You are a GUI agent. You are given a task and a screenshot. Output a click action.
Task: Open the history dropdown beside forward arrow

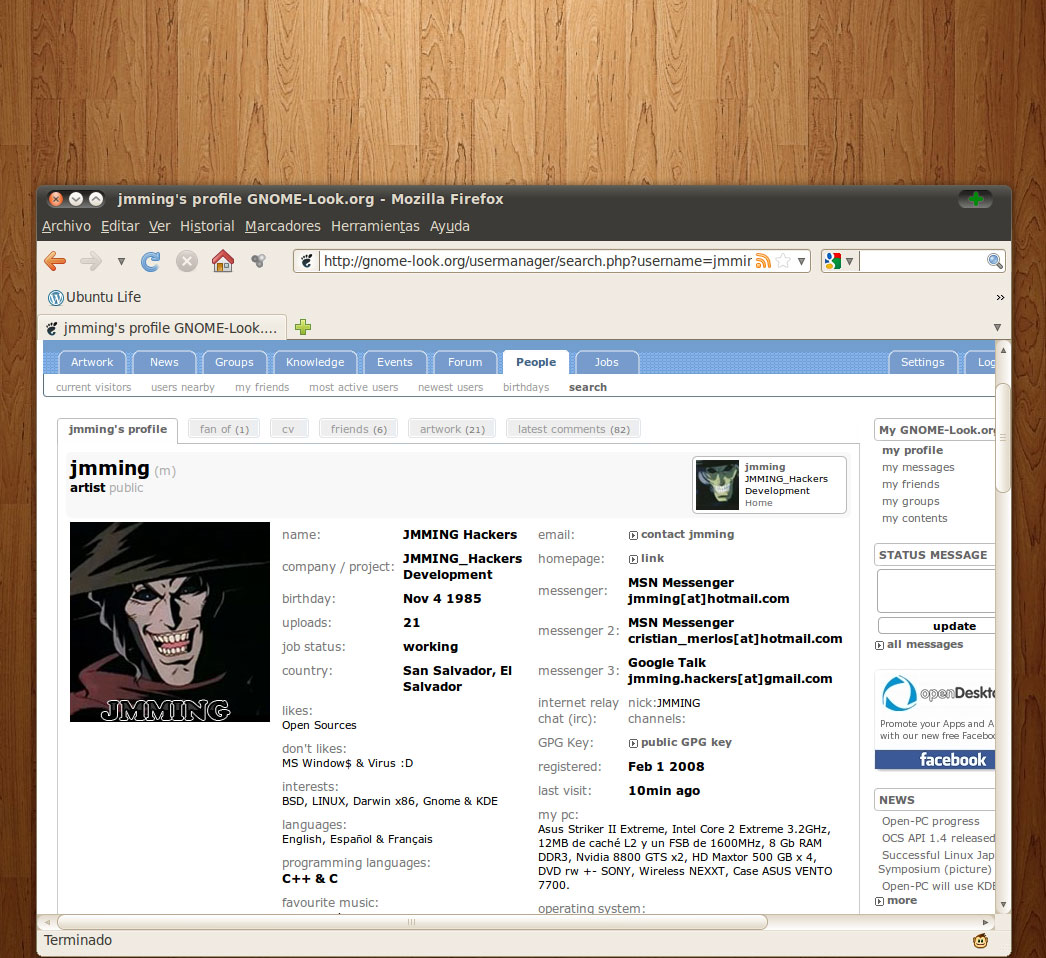[x=121, y=262]
